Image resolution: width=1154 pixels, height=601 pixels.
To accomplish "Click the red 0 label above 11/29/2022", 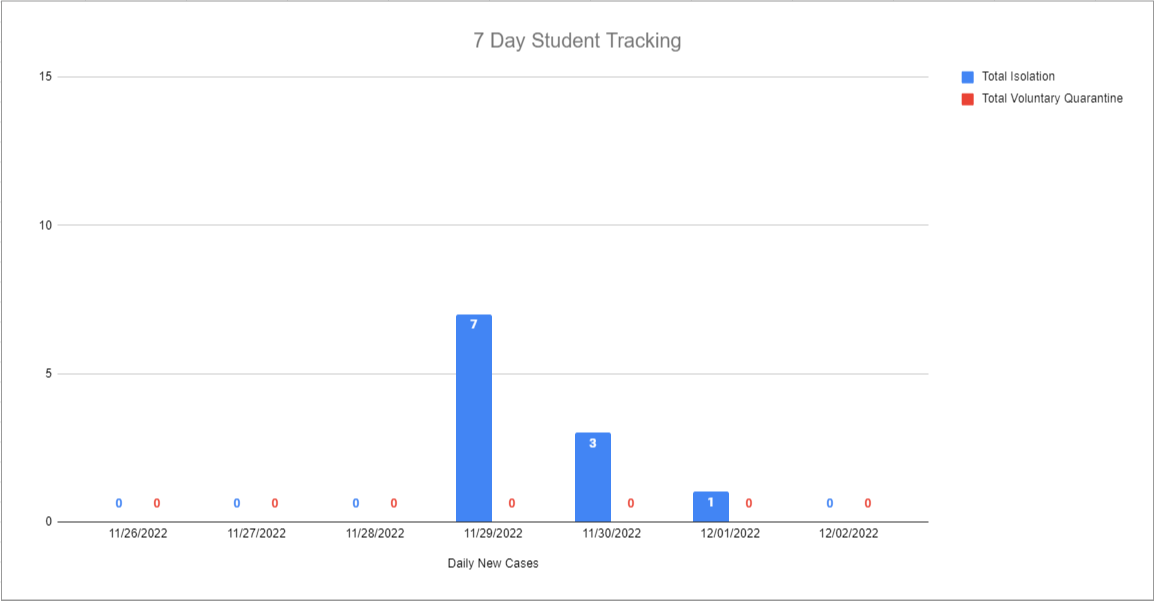I will coord(511,504).
